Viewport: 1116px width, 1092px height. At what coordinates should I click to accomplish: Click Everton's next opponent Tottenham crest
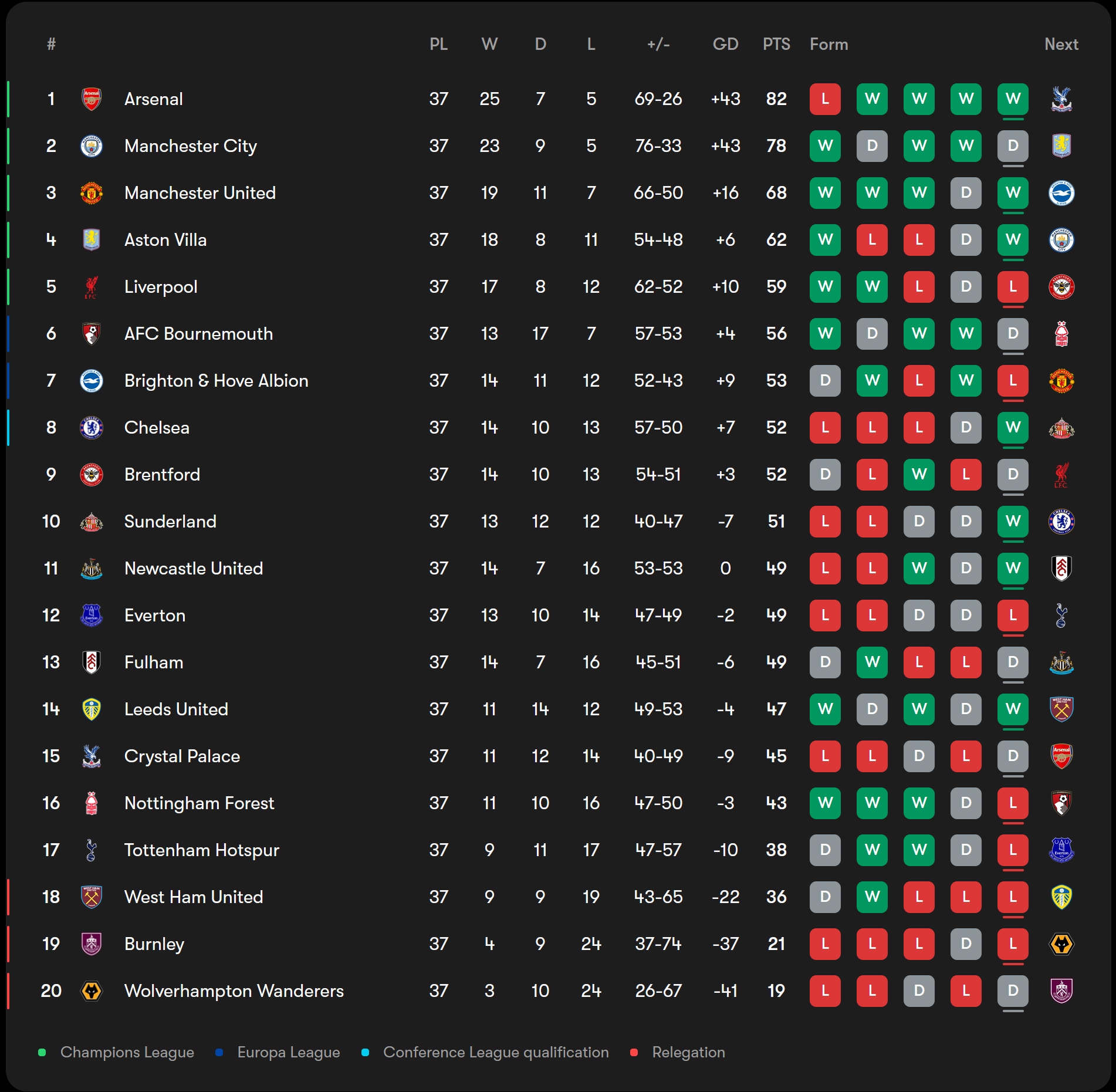(1061, 616)
